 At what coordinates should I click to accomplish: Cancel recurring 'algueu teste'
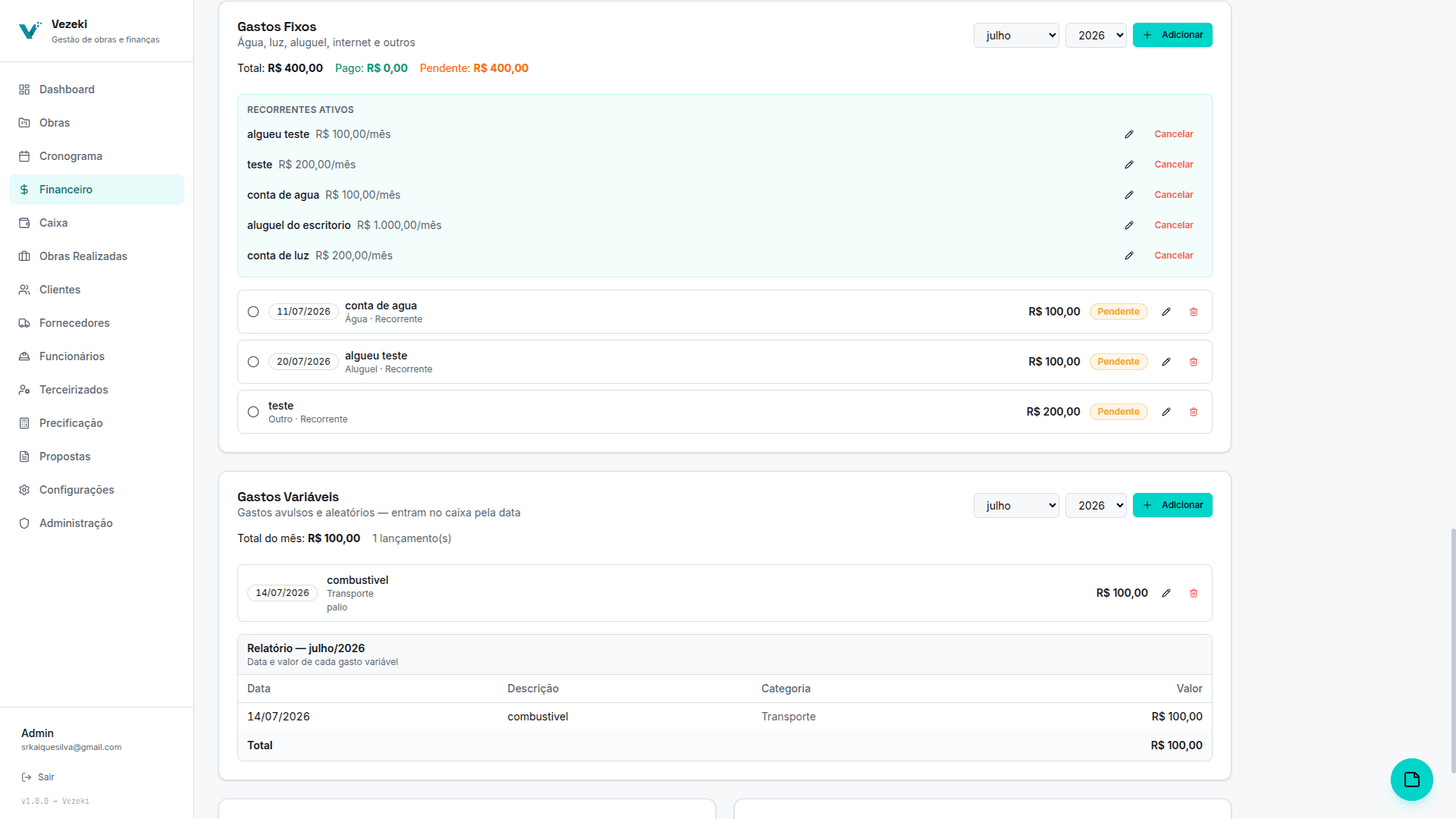[1173, 134]
